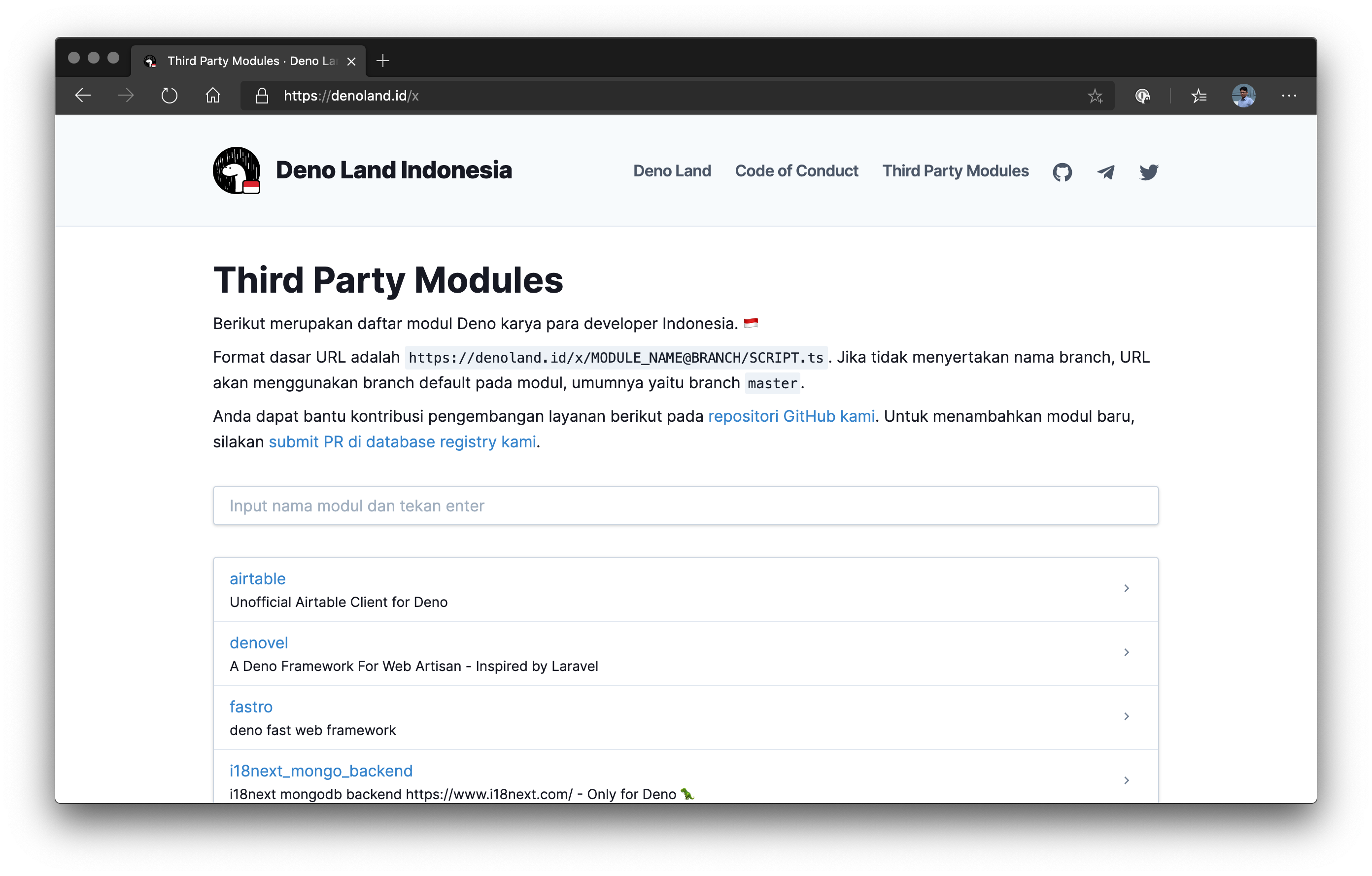Viewport: 1372px width, 876px height.
Task: Open the i18next_mongo_backend module link
Action: click(321, 771)
